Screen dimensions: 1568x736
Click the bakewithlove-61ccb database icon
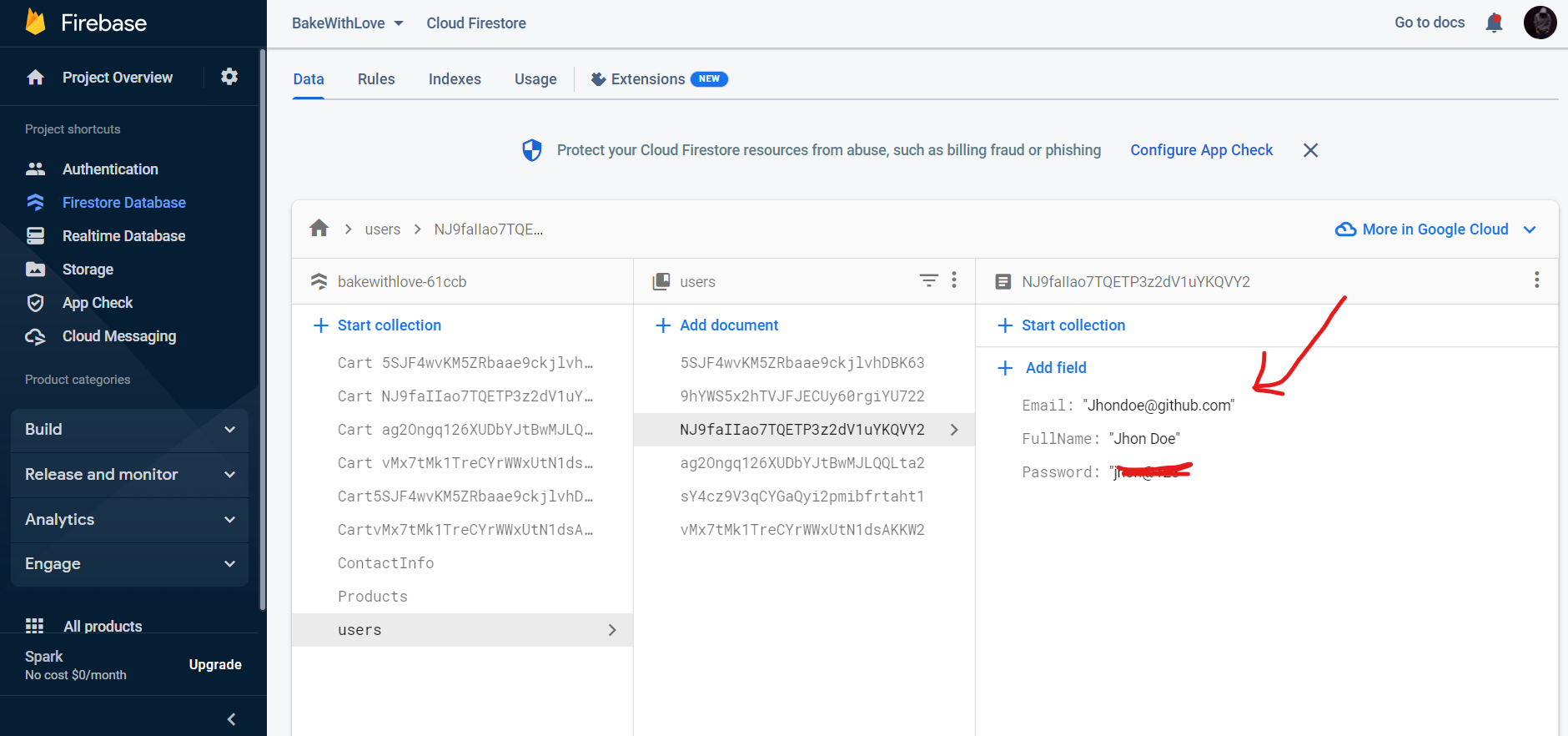pyautogui.click(x=319, y=281)
